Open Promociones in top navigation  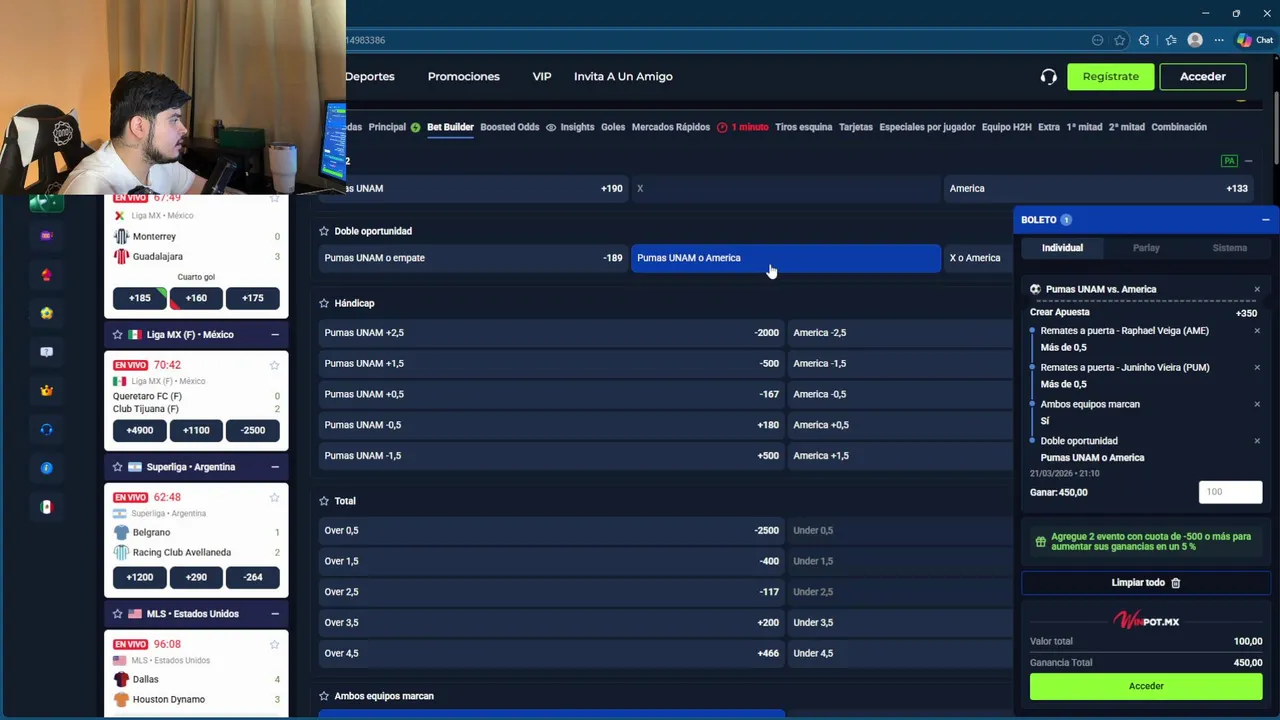[463, 77]
